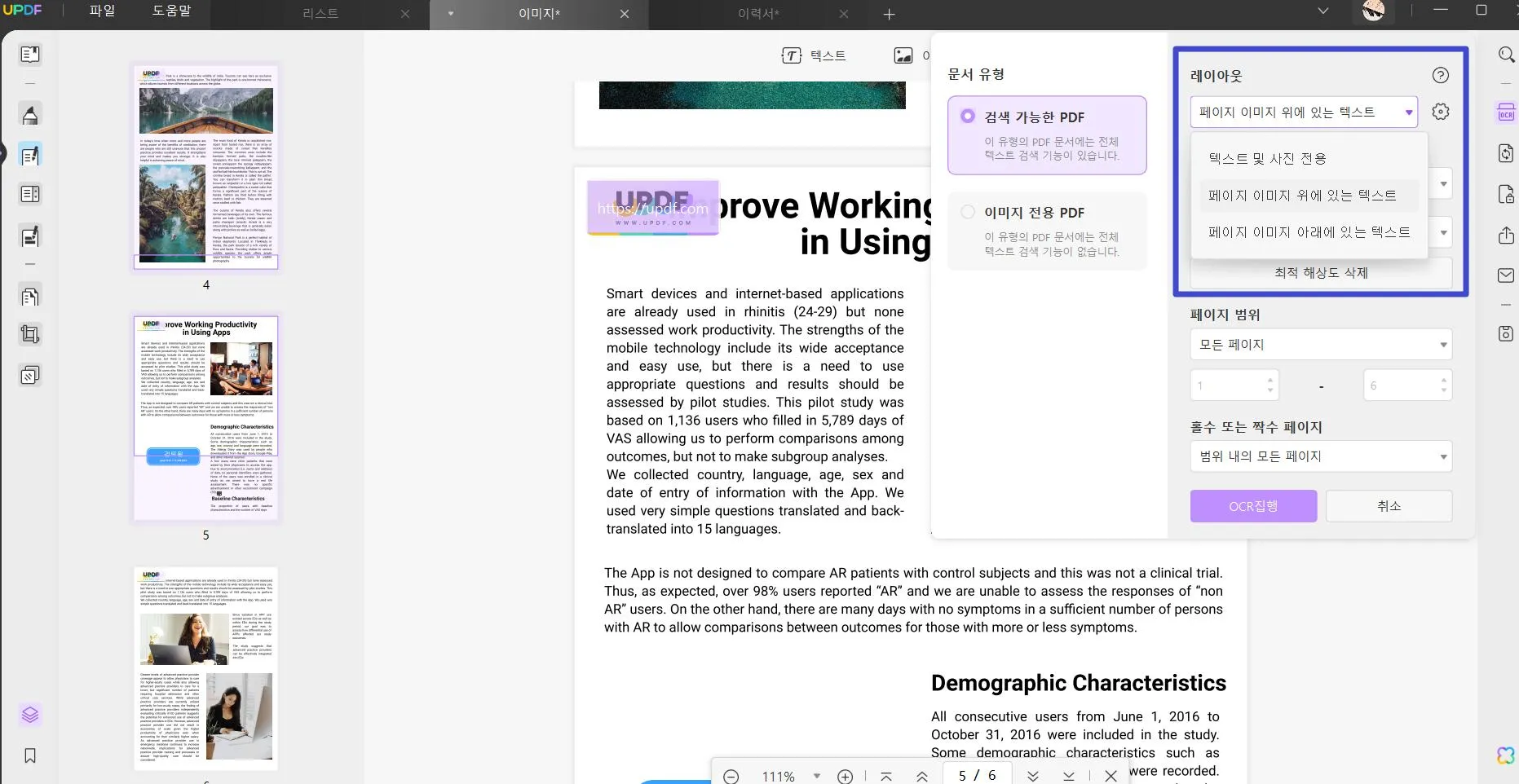Switch to the 리스트 tab
The height and width of the screenshot is (784, 1519).
(x=320, y=14)
